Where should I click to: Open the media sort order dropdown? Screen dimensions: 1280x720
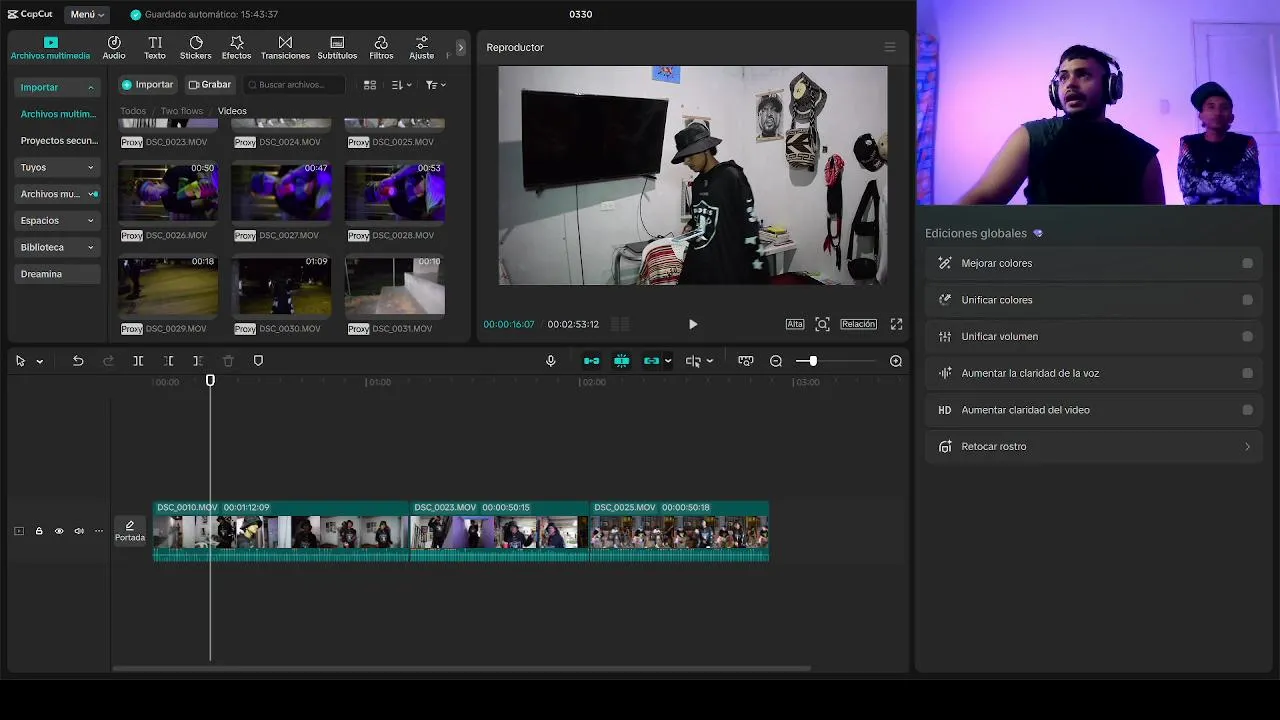pos(401,85)
